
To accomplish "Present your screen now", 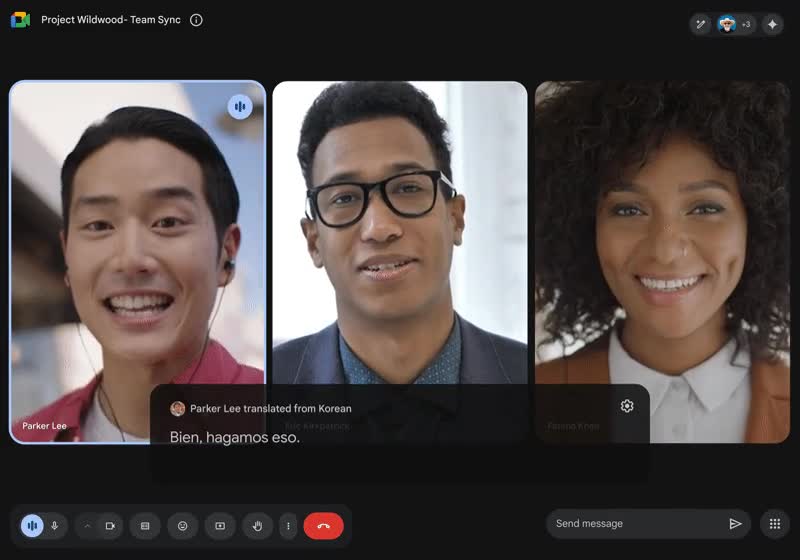I will click(x=220, y=526).
